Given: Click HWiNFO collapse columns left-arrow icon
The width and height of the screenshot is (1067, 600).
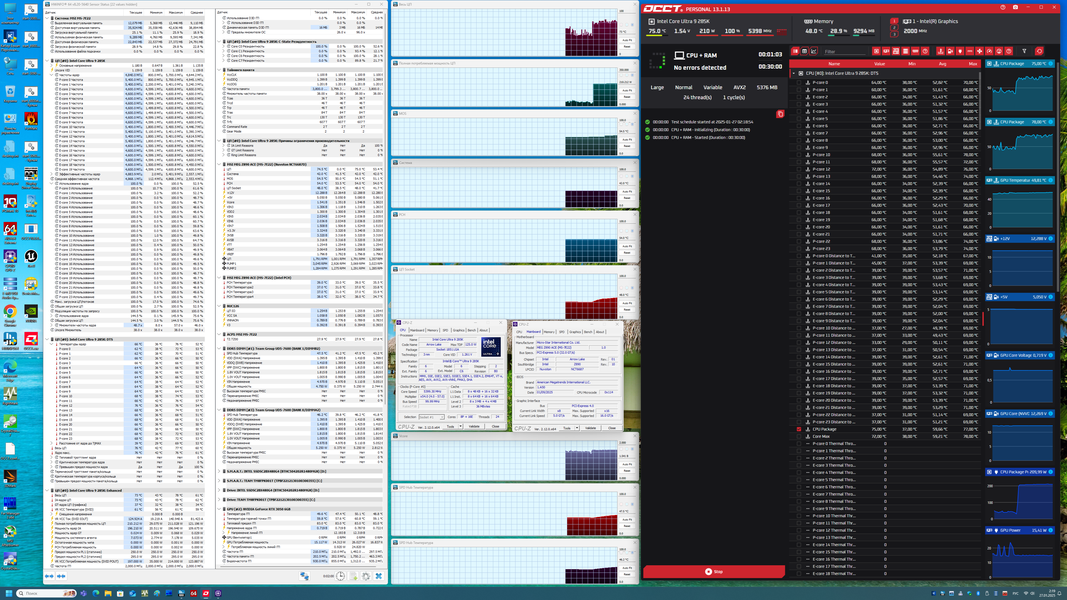Looking at the screenshot, I should coord(49,576).
